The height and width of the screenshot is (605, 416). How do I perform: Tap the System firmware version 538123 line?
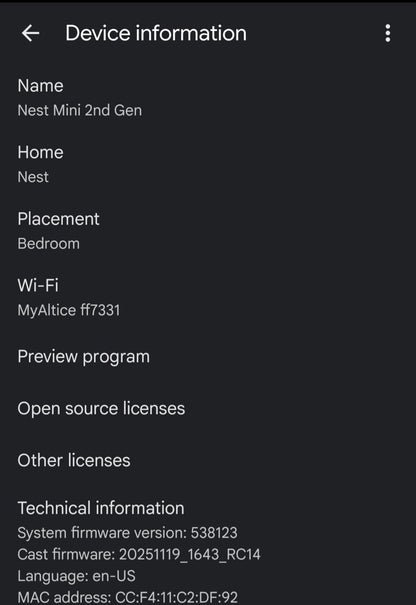[x=128, y=533]
